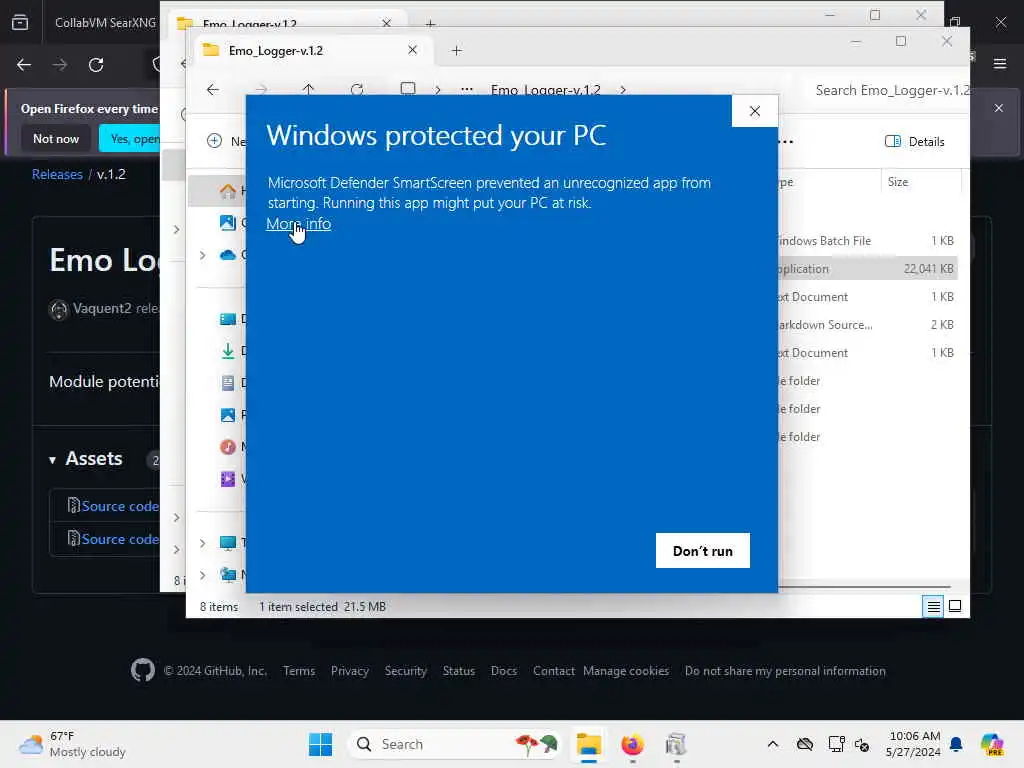Open breadcrumb ellipsis in address bar
Screen dimensions: 1024x768
click(466, 90)
